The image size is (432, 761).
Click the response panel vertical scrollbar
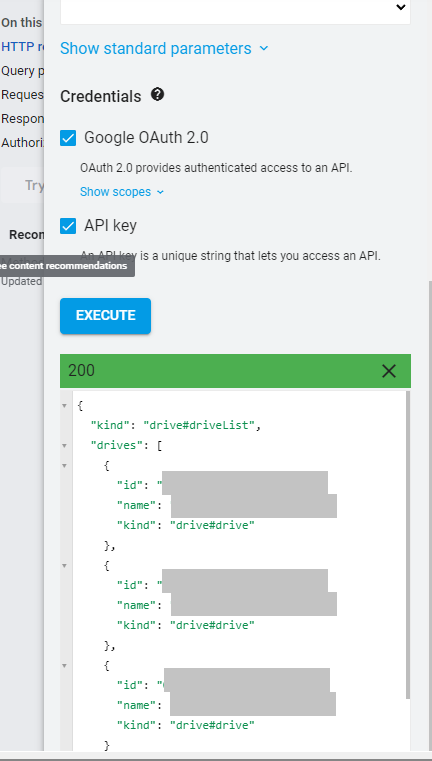tap(408, 544)
